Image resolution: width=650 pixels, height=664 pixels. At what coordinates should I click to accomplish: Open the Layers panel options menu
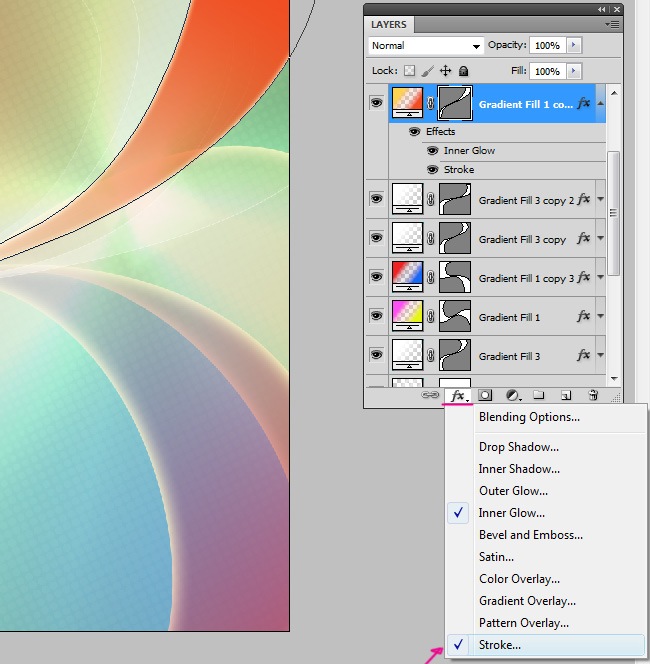tap(613, 24)
